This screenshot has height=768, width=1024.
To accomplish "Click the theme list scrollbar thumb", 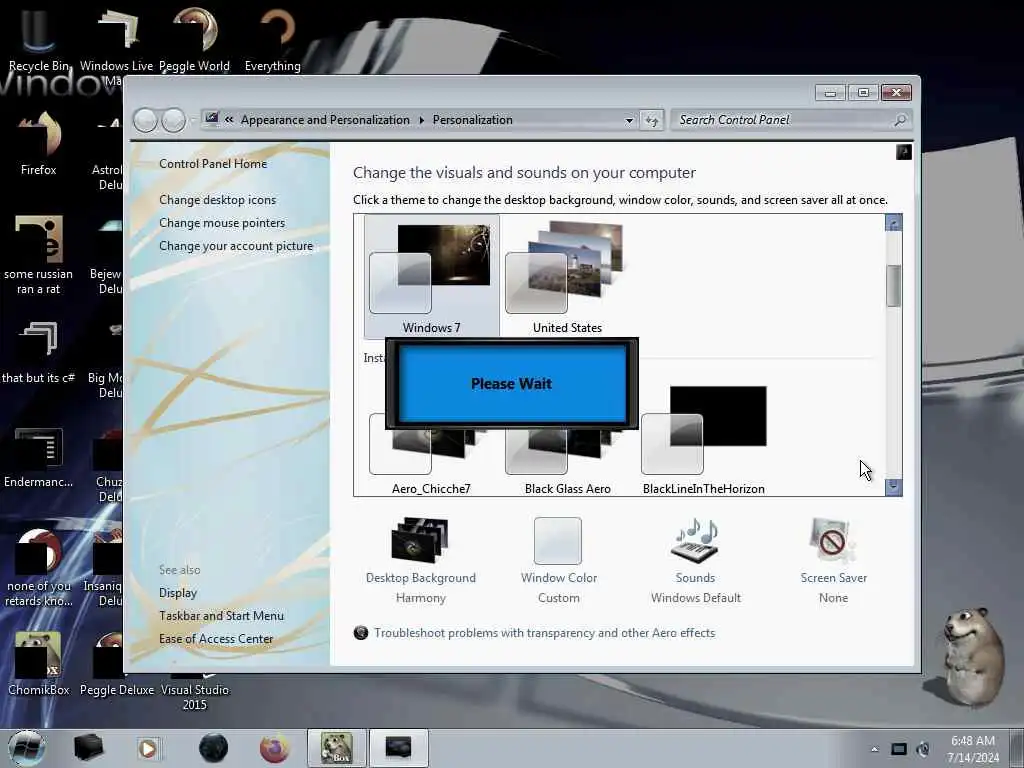I will click(893, 285).
